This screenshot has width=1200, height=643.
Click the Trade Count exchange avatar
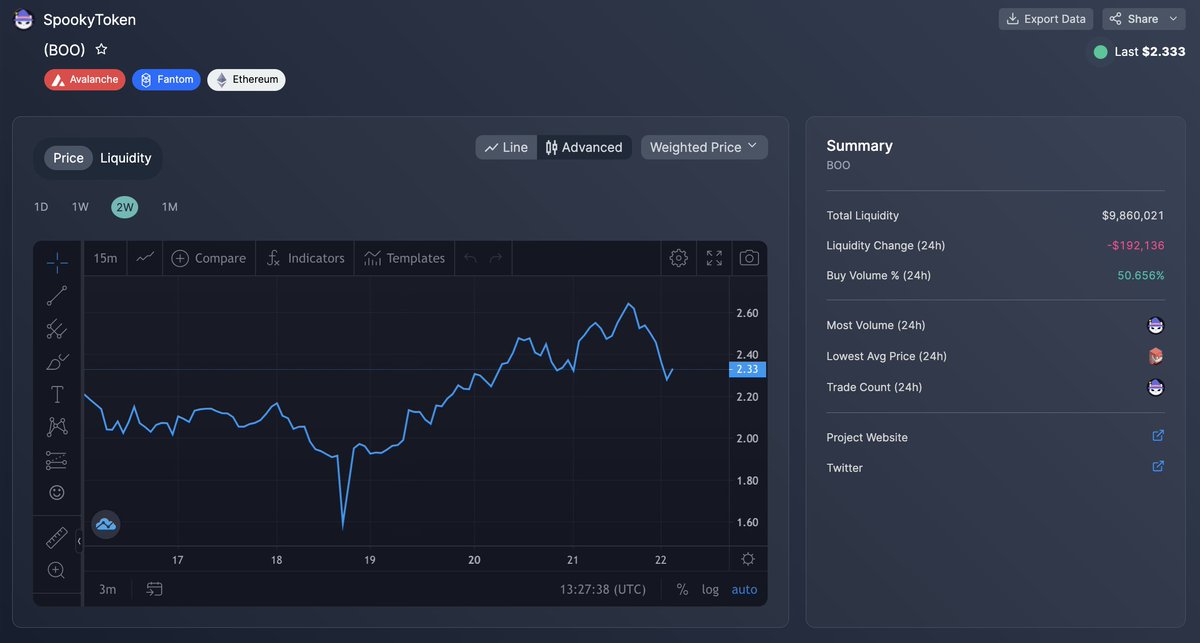1156,387
